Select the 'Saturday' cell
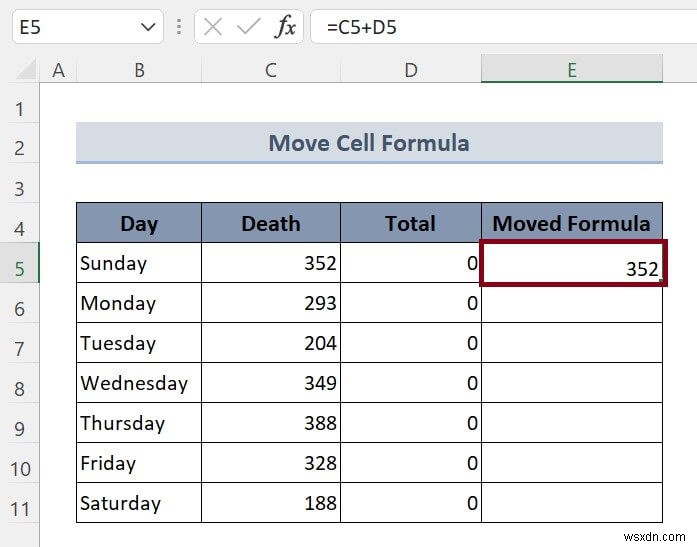697x547 pixels. (139, 503)
